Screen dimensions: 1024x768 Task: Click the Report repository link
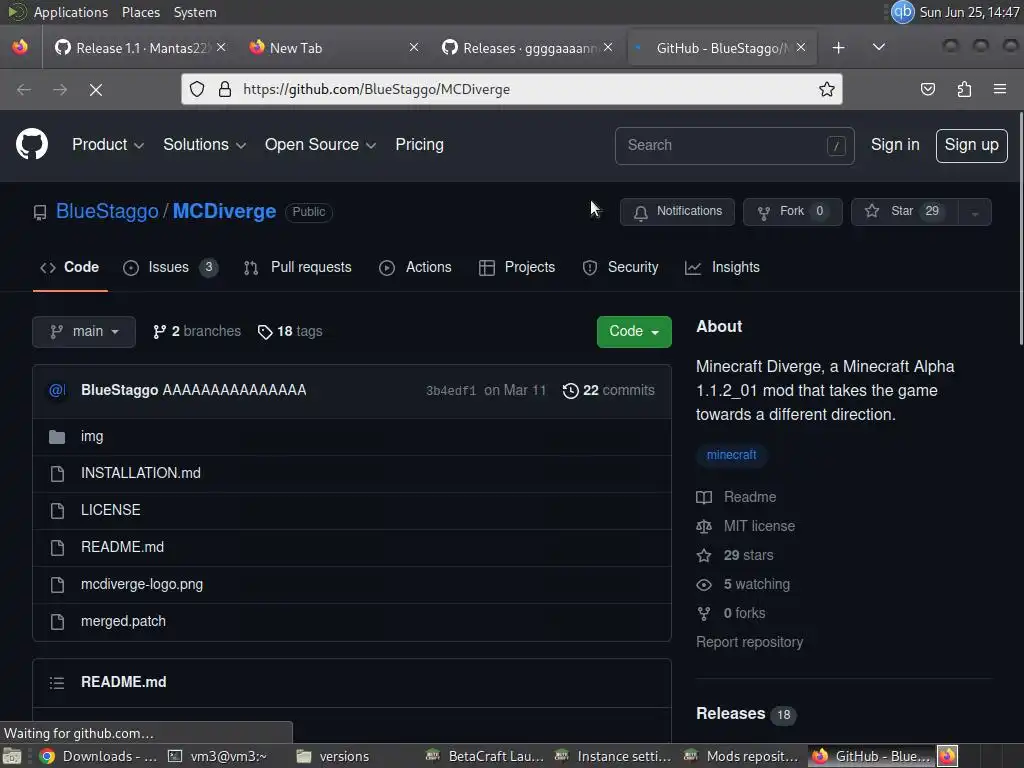click(x=749, y=643)
